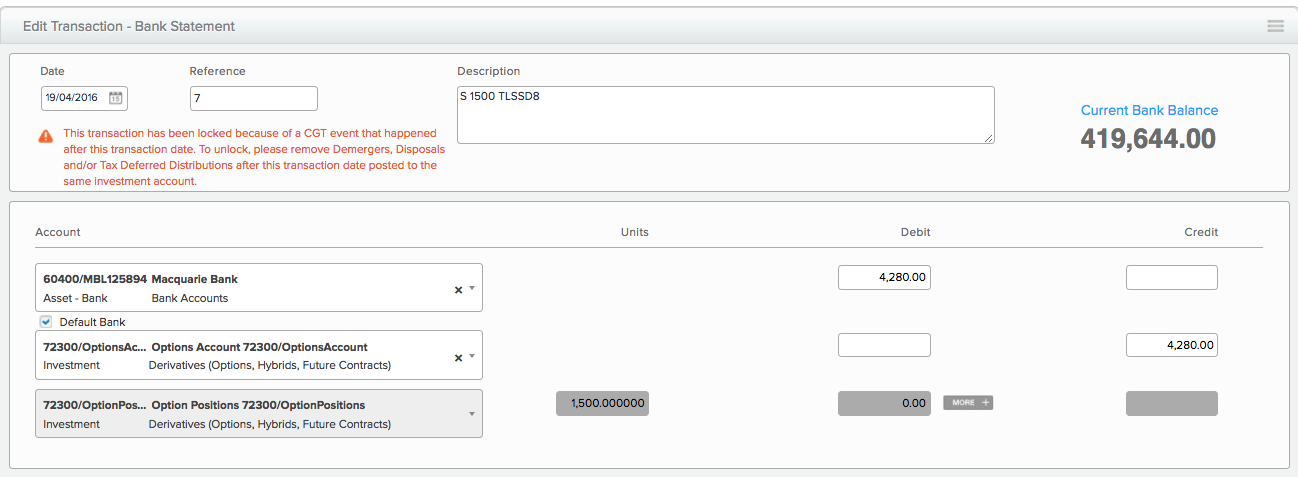Viewport: 1298px width, 477px height.
Task: Select the units field 1,500.000000
Action: click(x=602, y=403)
